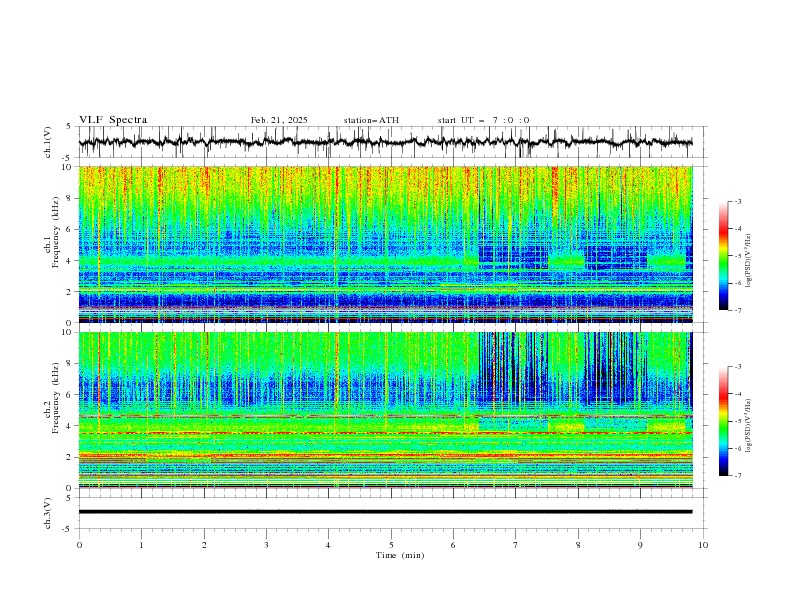Click time axis tick label "1"
This screenshot has height=612, width=792.
coord(141,545)
